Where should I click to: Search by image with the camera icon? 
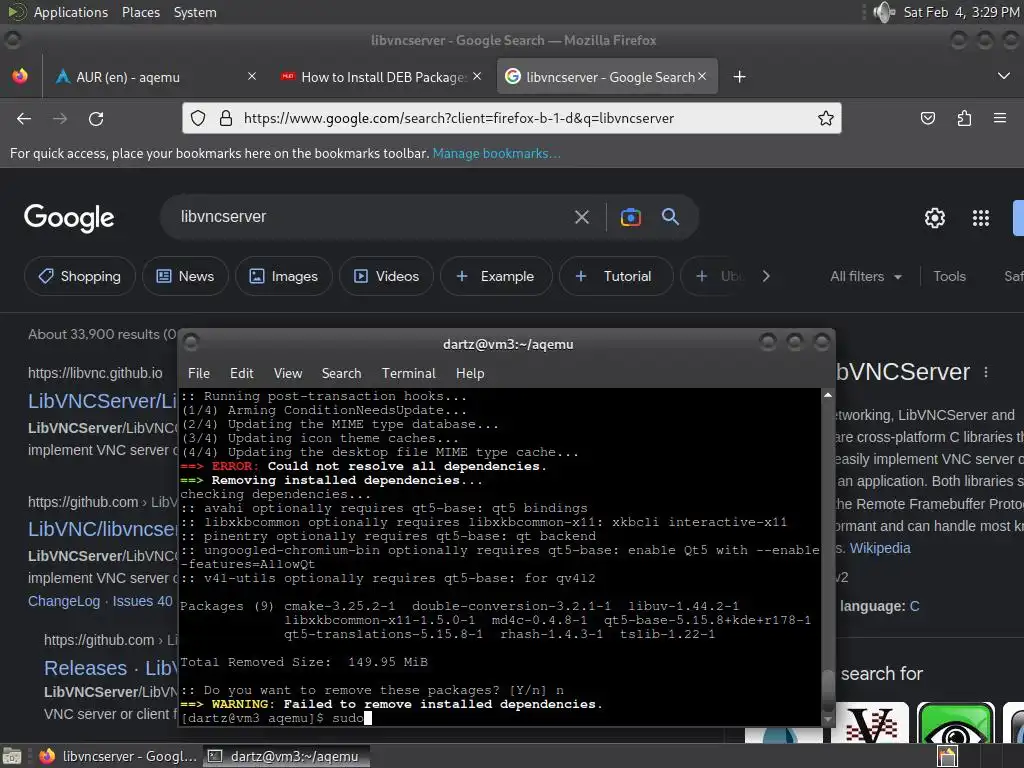pyautogui.click(x=630, y=217)
